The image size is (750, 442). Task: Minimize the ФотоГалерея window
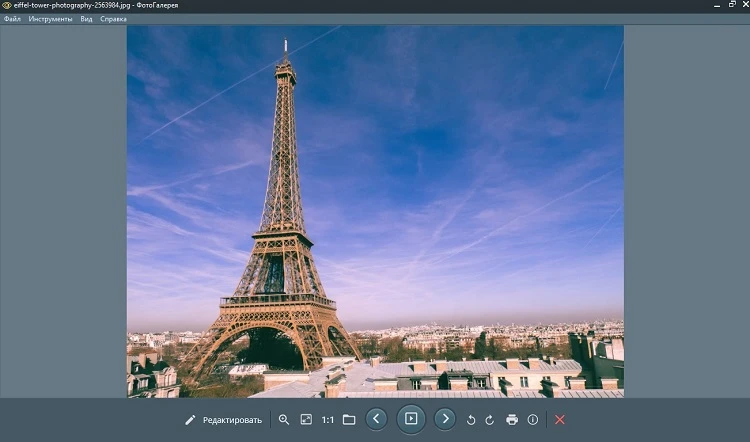(717, 6)
